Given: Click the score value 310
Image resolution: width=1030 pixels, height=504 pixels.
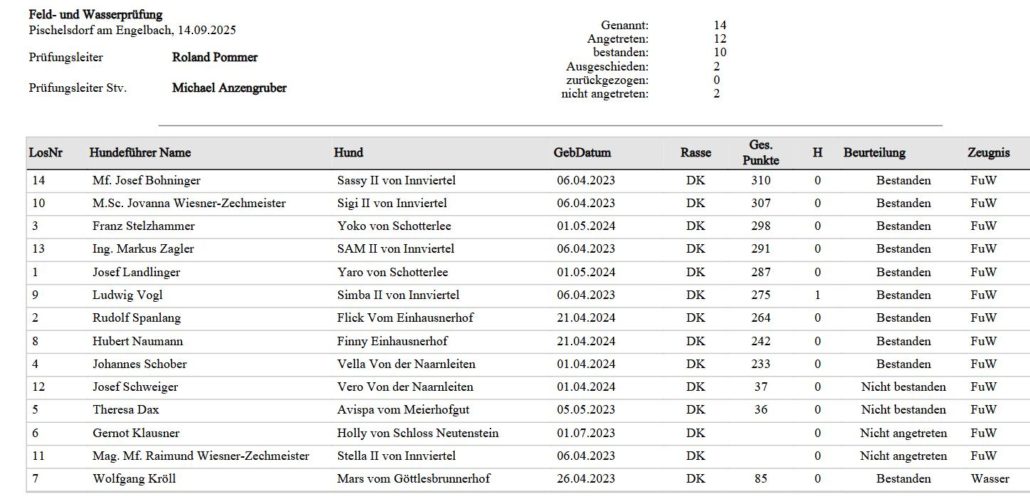Looking at the screenshot, I should coord(761,180).
